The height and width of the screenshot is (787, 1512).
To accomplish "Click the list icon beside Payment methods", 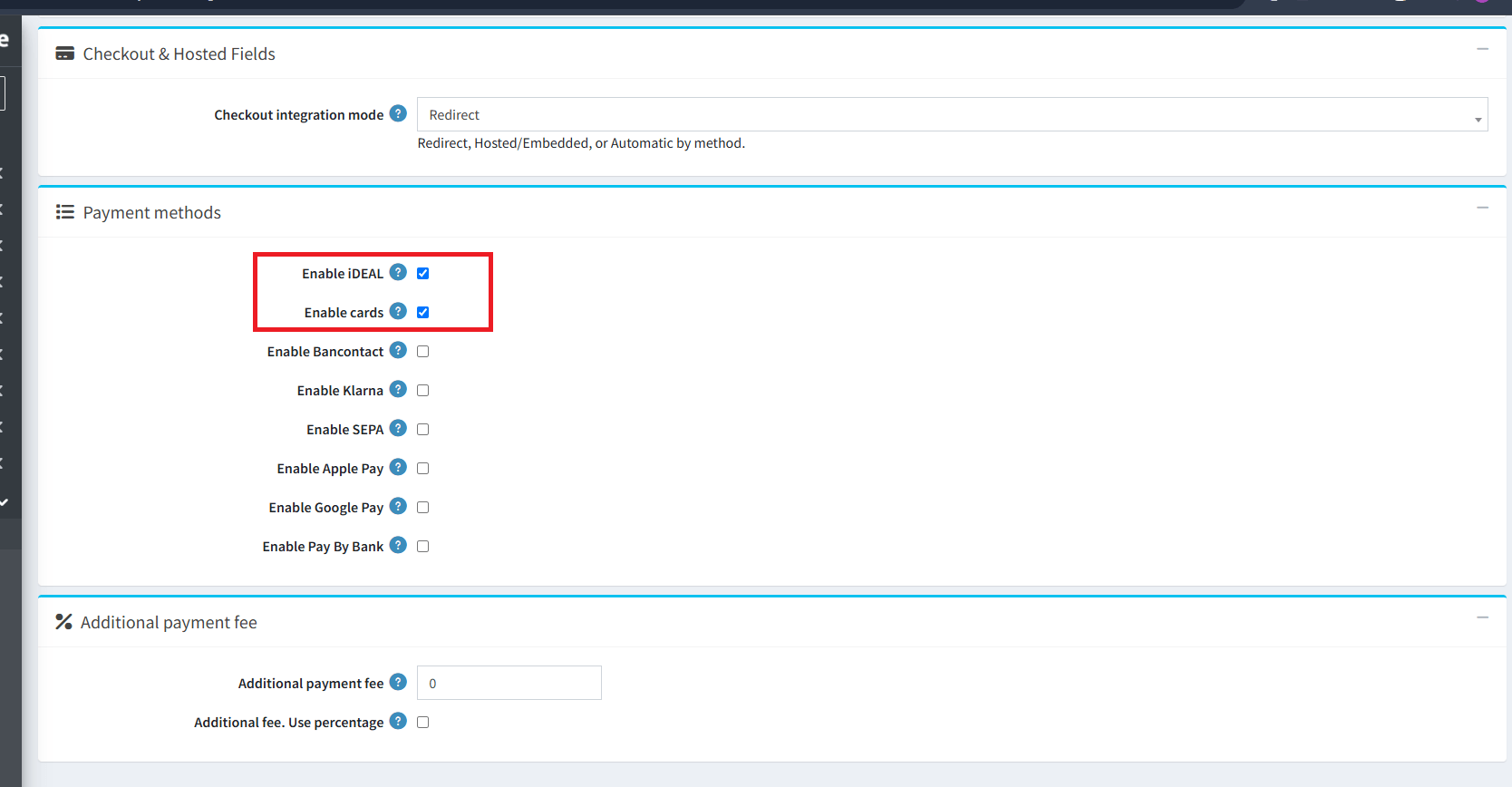I will pyautogui.click(x=65, y=212).
